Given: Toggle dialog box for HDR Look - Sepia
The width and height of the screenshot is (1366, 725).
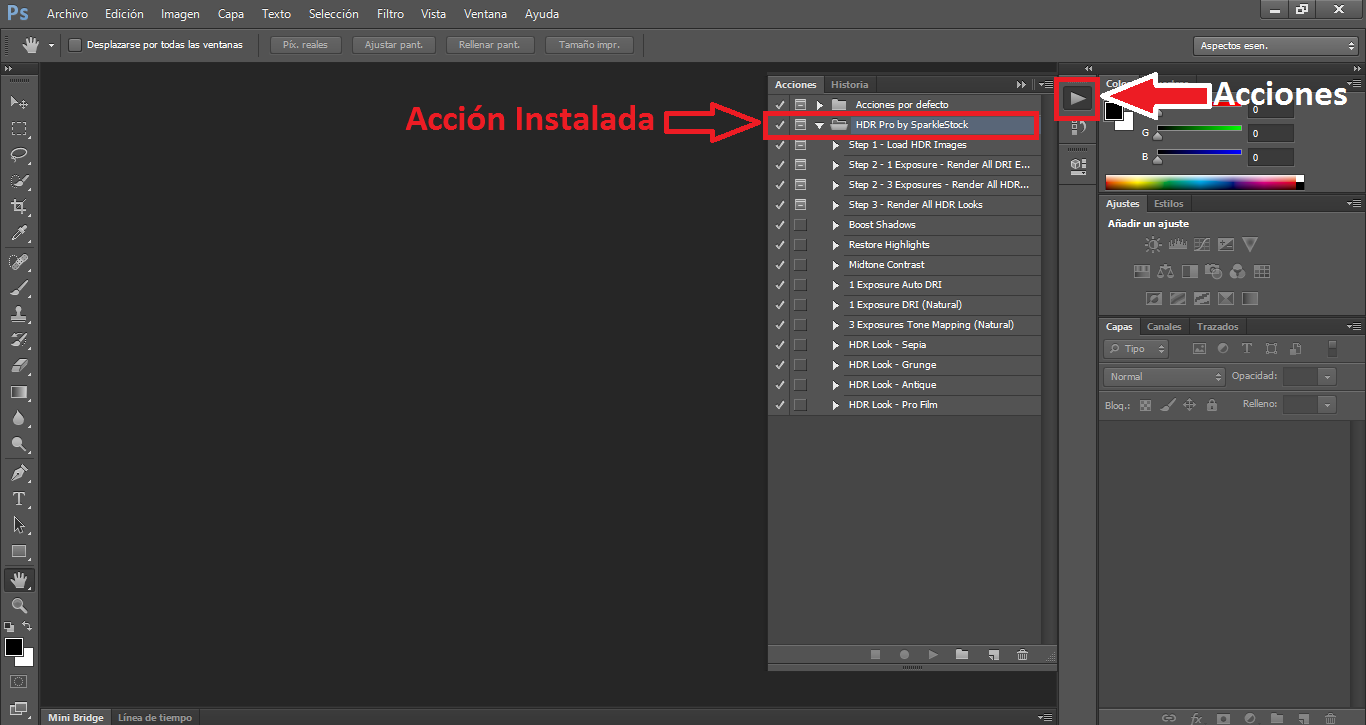Looking at the screenshot, I should tap(800, 345).
